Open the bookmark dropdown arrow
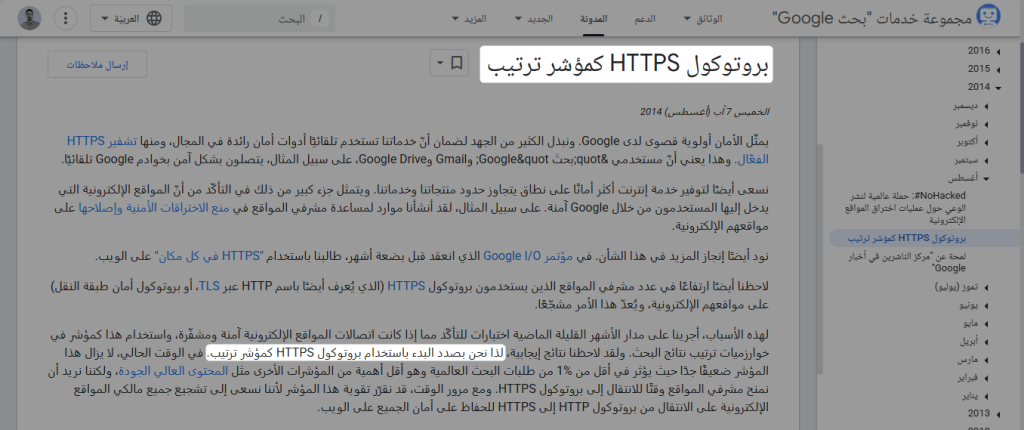The height and width of the screenshot is (430, 1024). tap(440, 63)
